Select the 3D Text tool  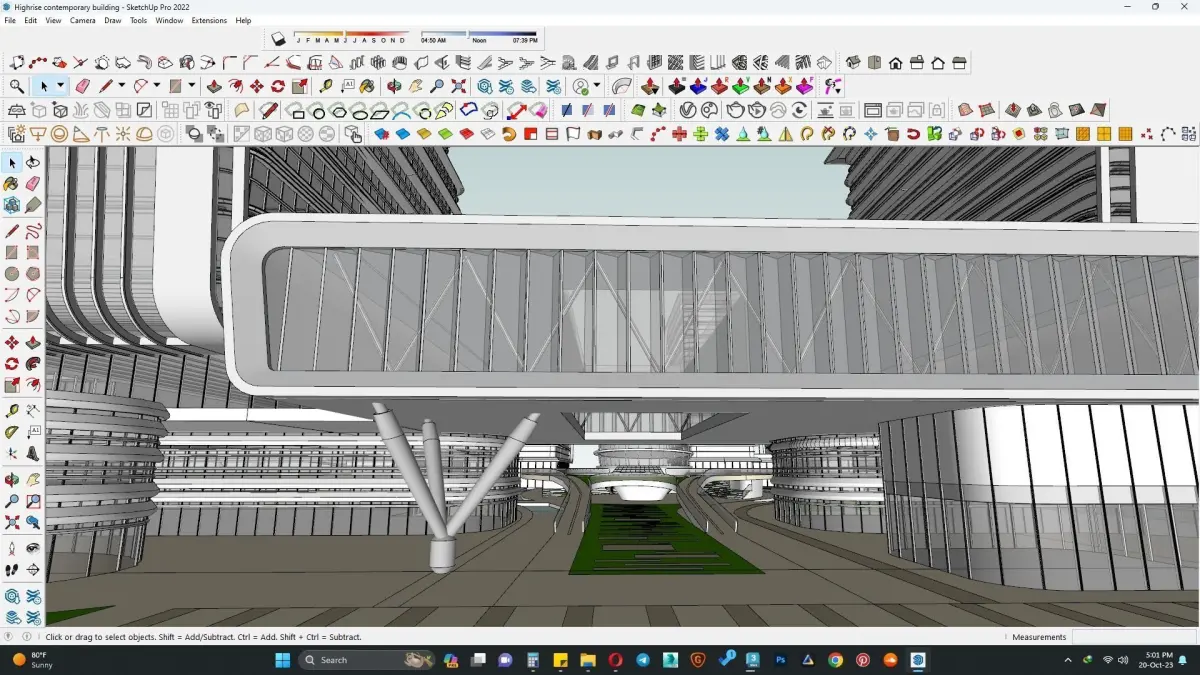tap(33, 454)
